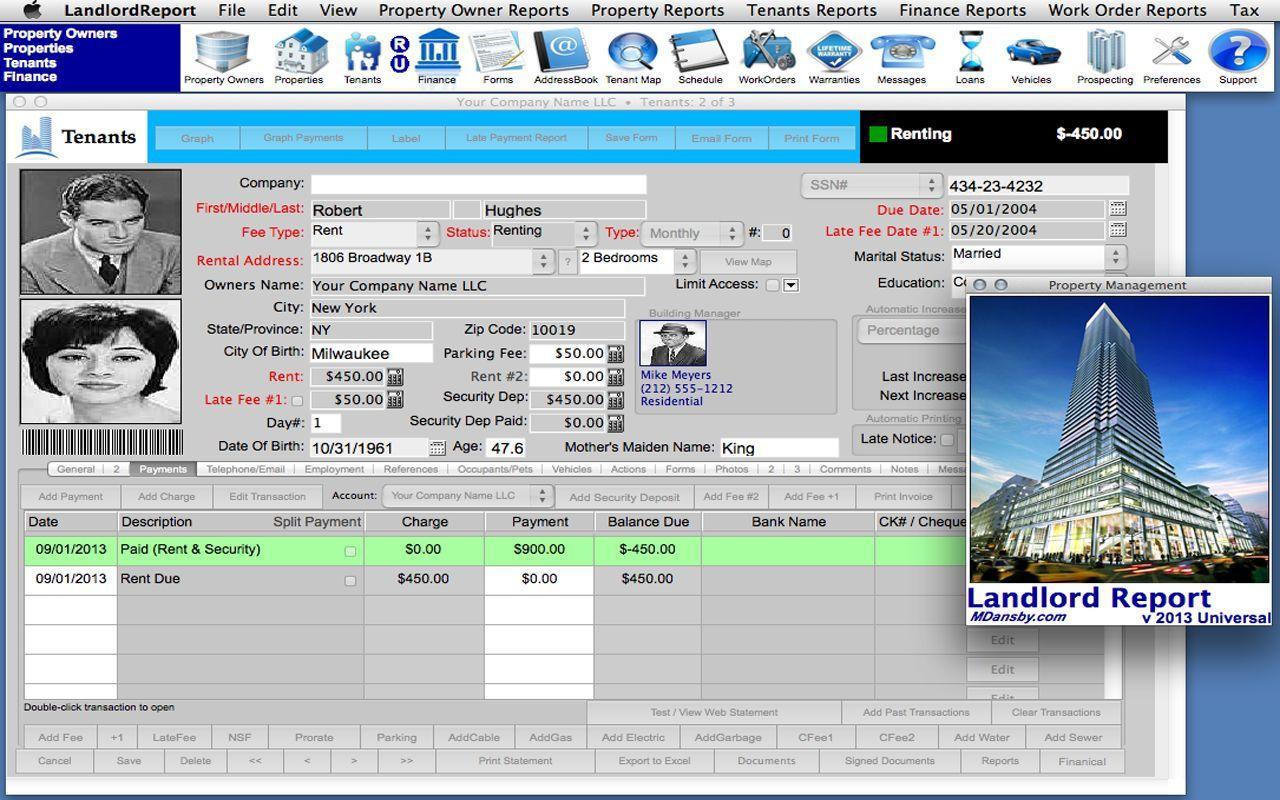
Task: Click the LateFee quick-add button
Action: click(x=174, y=737)
